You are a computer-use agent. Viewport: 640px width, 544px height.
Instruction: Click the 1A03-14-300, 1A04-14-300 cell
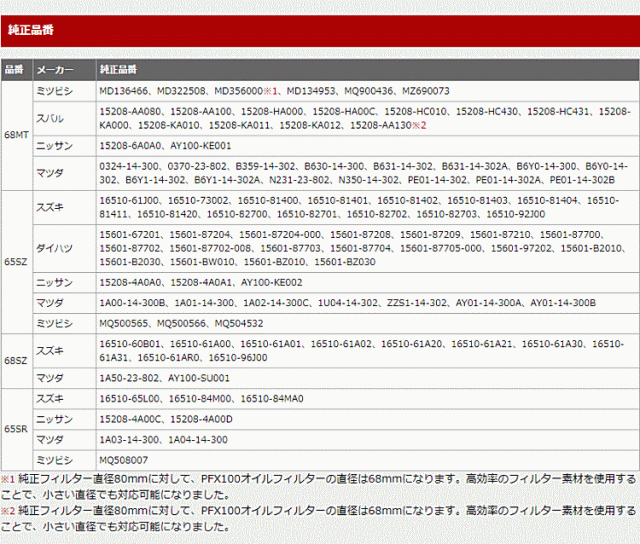(368, 440)
